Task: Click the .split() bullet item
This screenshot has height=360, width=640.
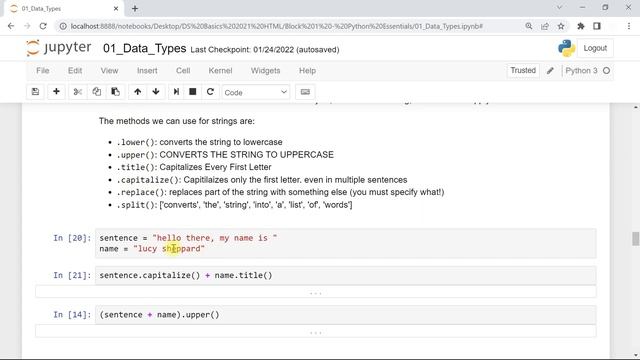Action: click(x=234, y=204)
